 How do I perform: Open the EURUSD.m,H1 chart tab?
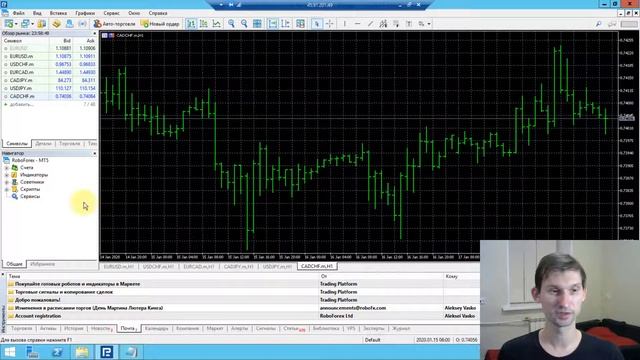click(x=119, y=267)
